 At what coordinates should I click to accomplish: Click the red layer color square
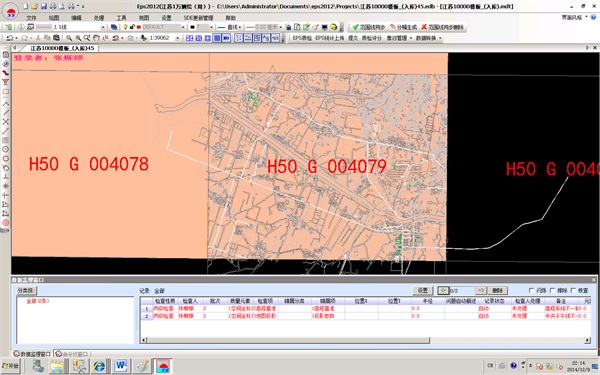[x=139, y=27]
